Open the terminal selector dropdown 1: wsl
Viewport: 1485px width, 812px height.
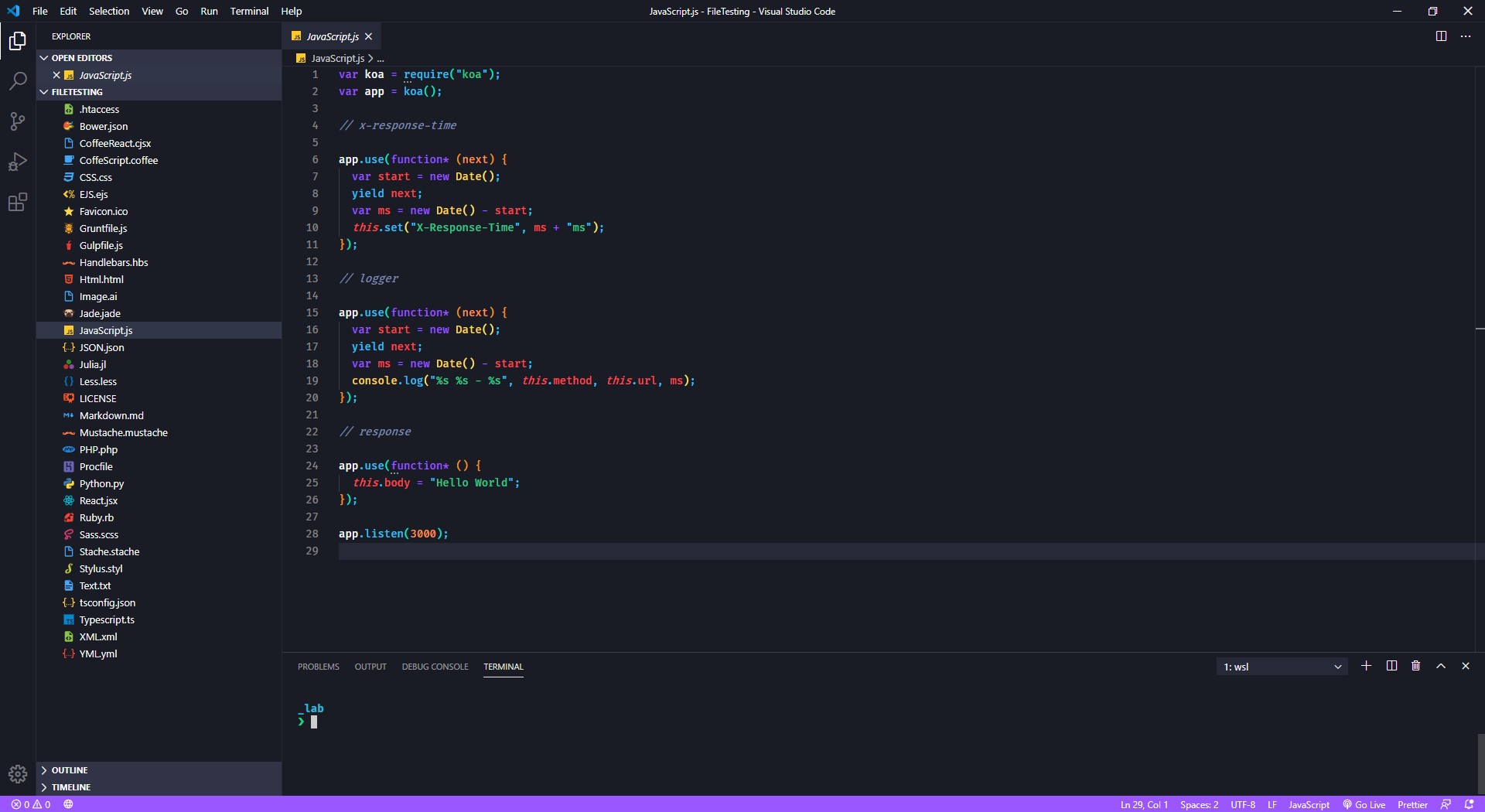(1282, 667)
